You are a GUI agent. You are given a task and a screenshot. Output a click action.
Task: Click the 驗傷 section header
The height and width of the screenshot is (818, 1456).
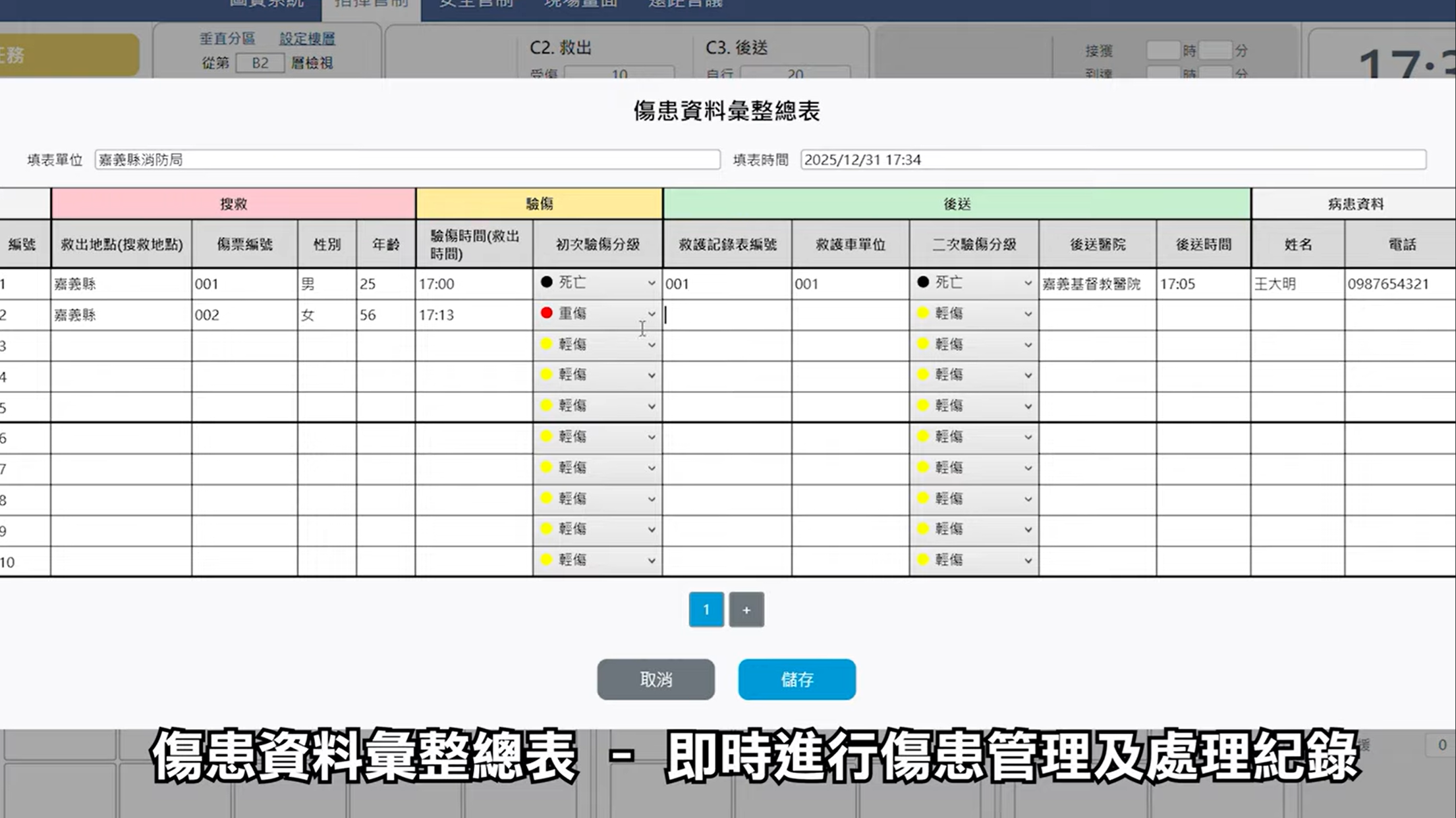click(539, 204)
